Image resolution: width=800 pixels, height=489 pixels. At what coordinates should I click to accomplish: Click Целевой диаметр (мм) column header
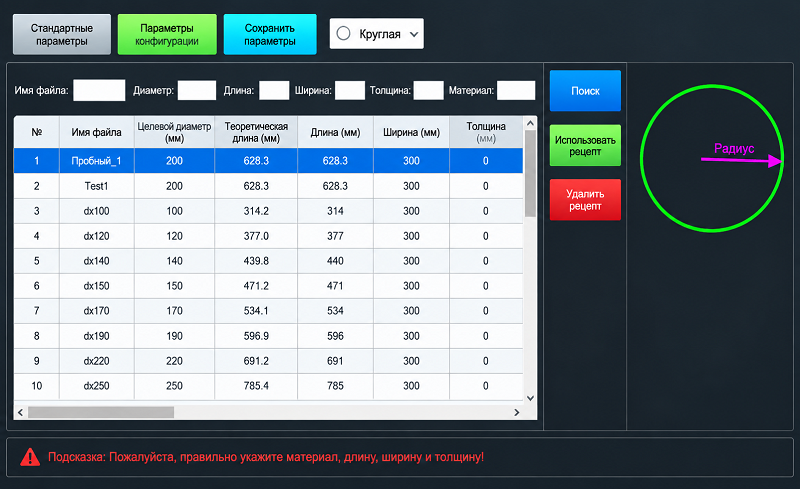174,132
